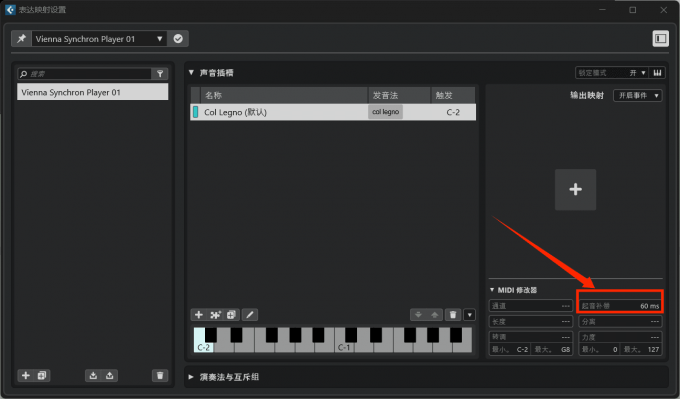Close the 表达映射设置 window
The height and width of the screenshot is (399, 680).
[x=664, y=10]
